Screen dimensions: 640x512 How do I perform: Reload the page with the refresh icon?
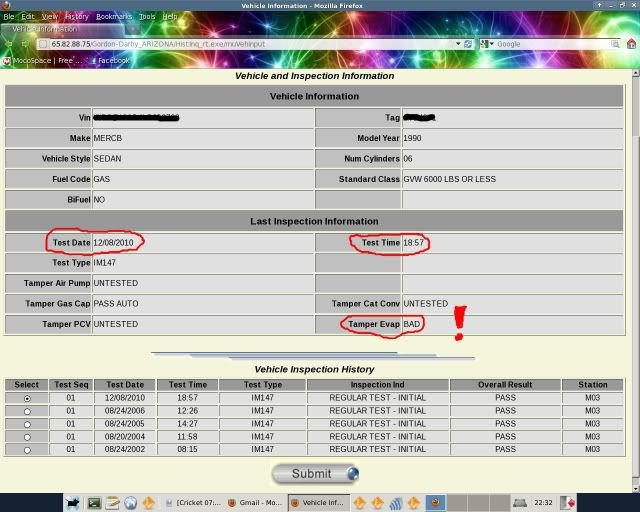pyautogui.click(x=468, y=44)
